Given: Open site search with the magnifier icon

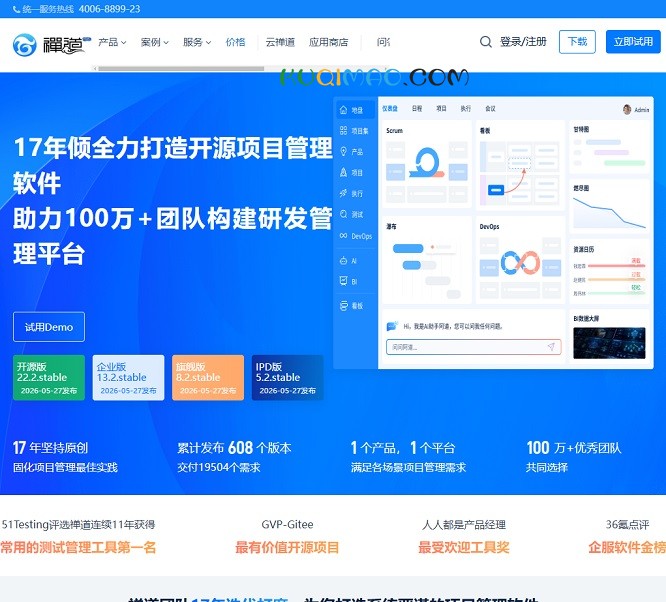Looking at the screenshot, I should 485,42.
